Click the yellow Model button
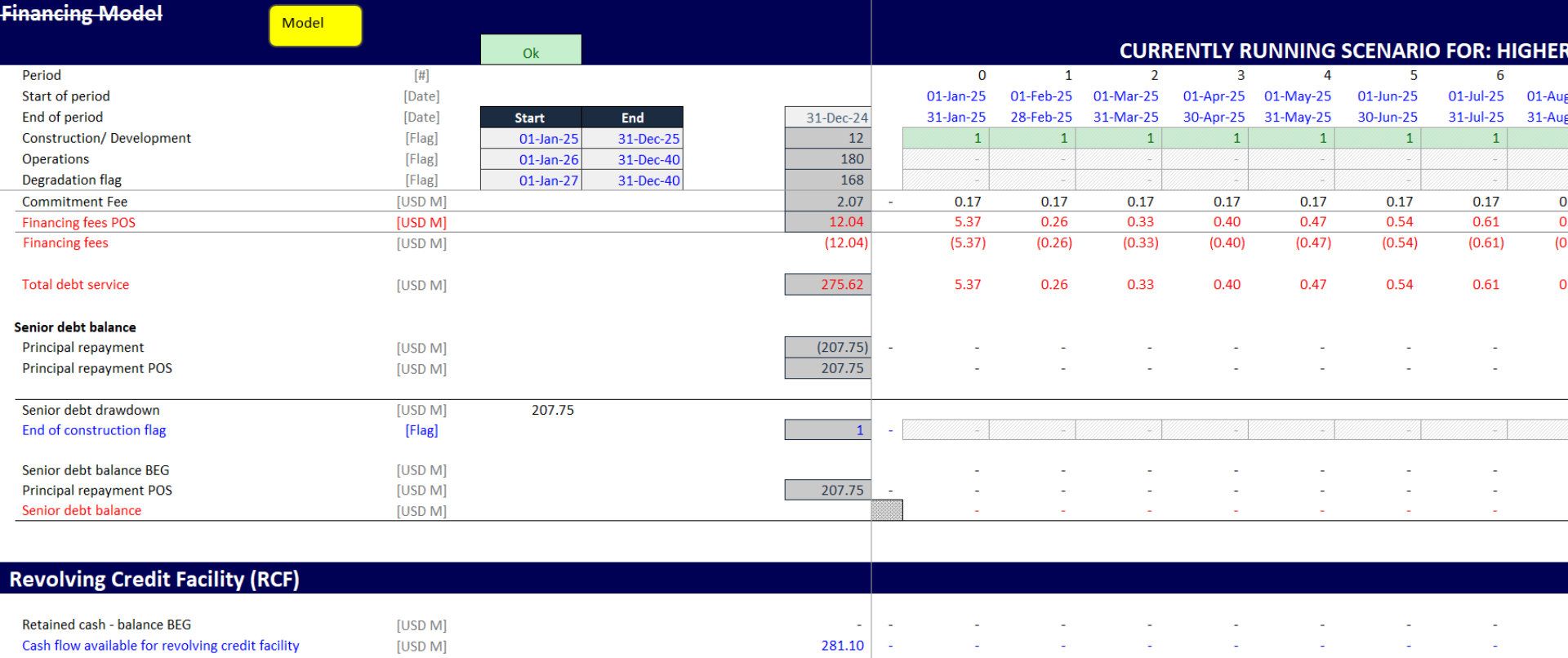 [315, 24]
